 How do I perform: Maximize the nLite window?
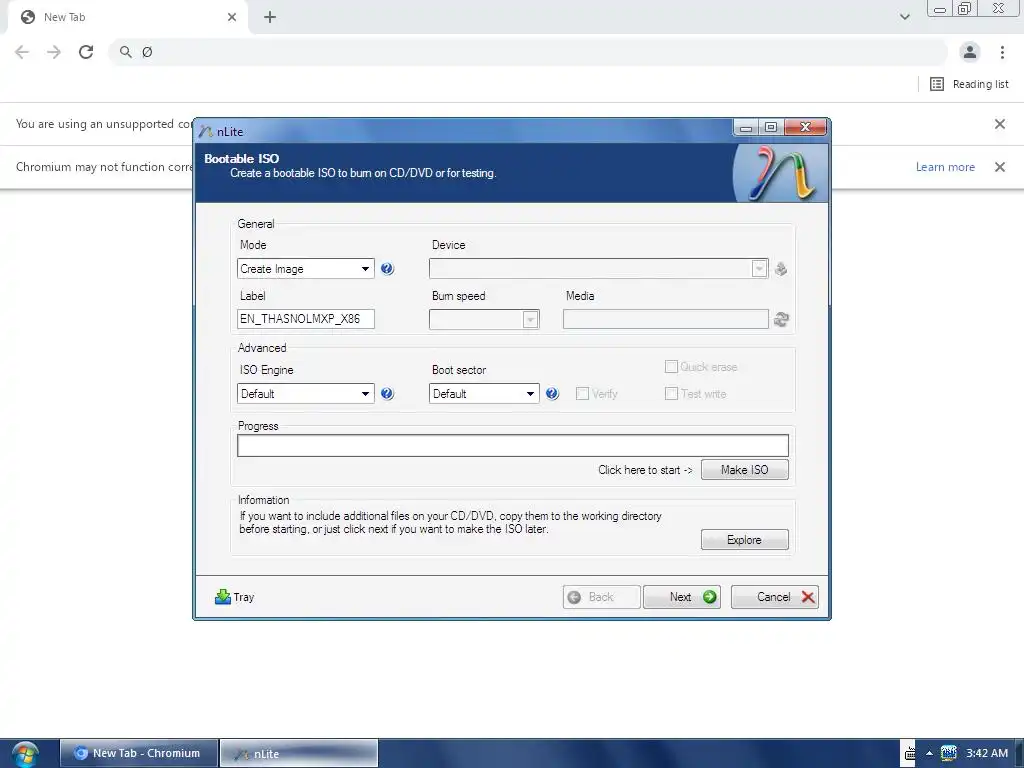[x=771, y=127]
